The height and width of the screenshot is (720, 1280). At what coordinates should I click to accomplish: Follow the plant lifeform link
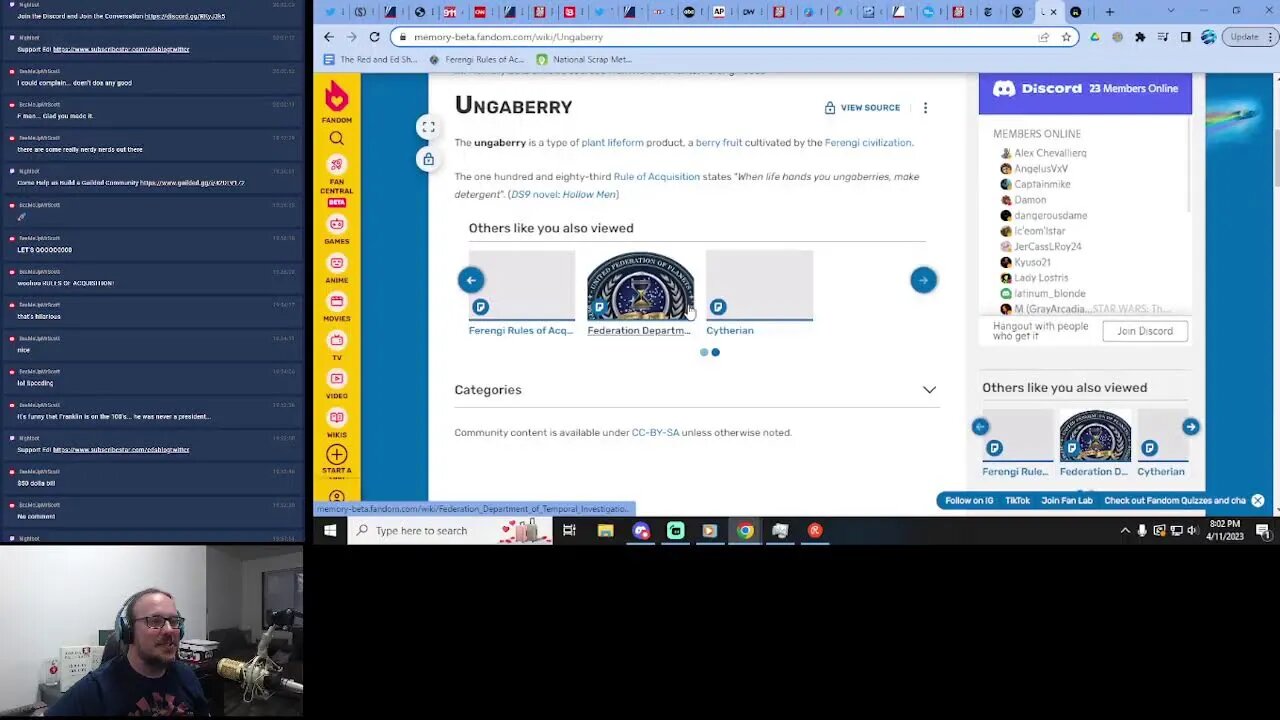pos(612,143)
